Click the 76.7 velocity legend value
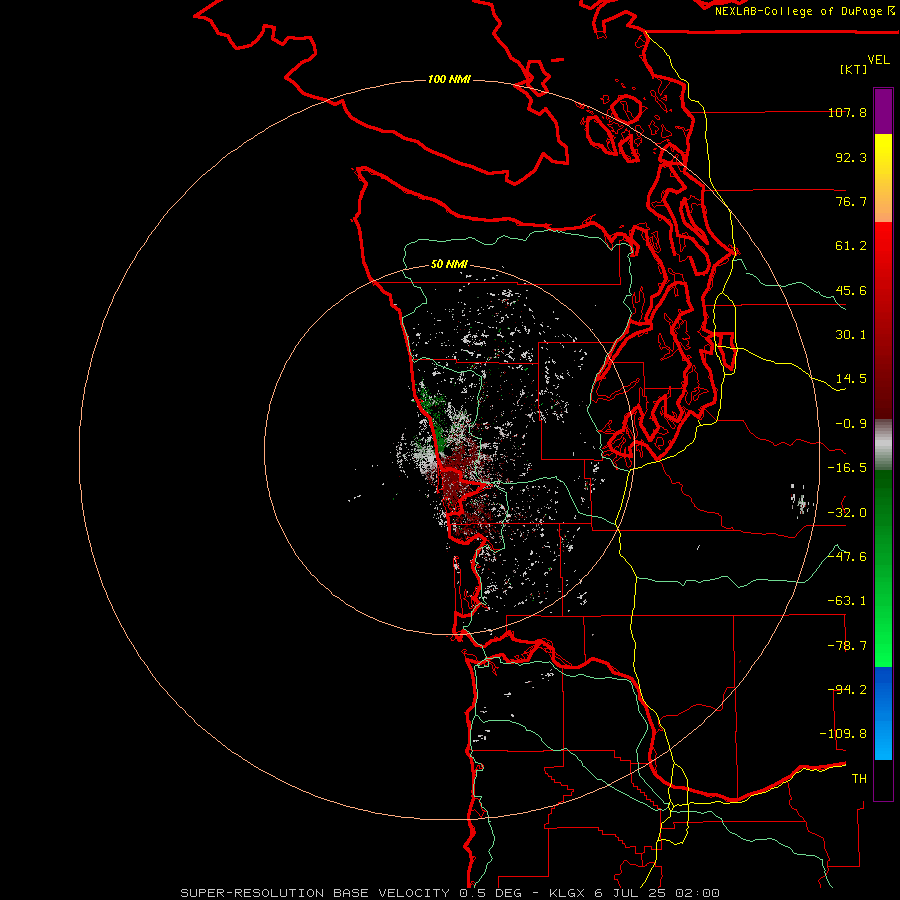 tap(851, 201)
